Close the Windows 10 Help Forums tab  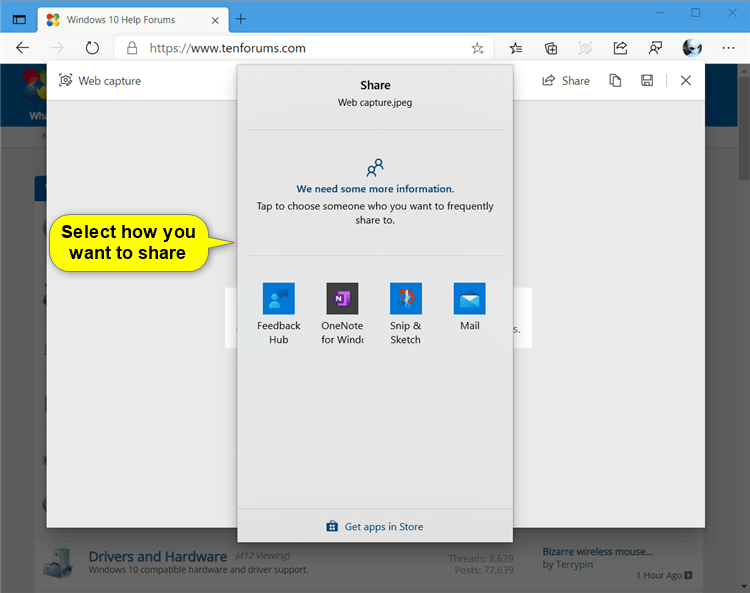point(215,20)
